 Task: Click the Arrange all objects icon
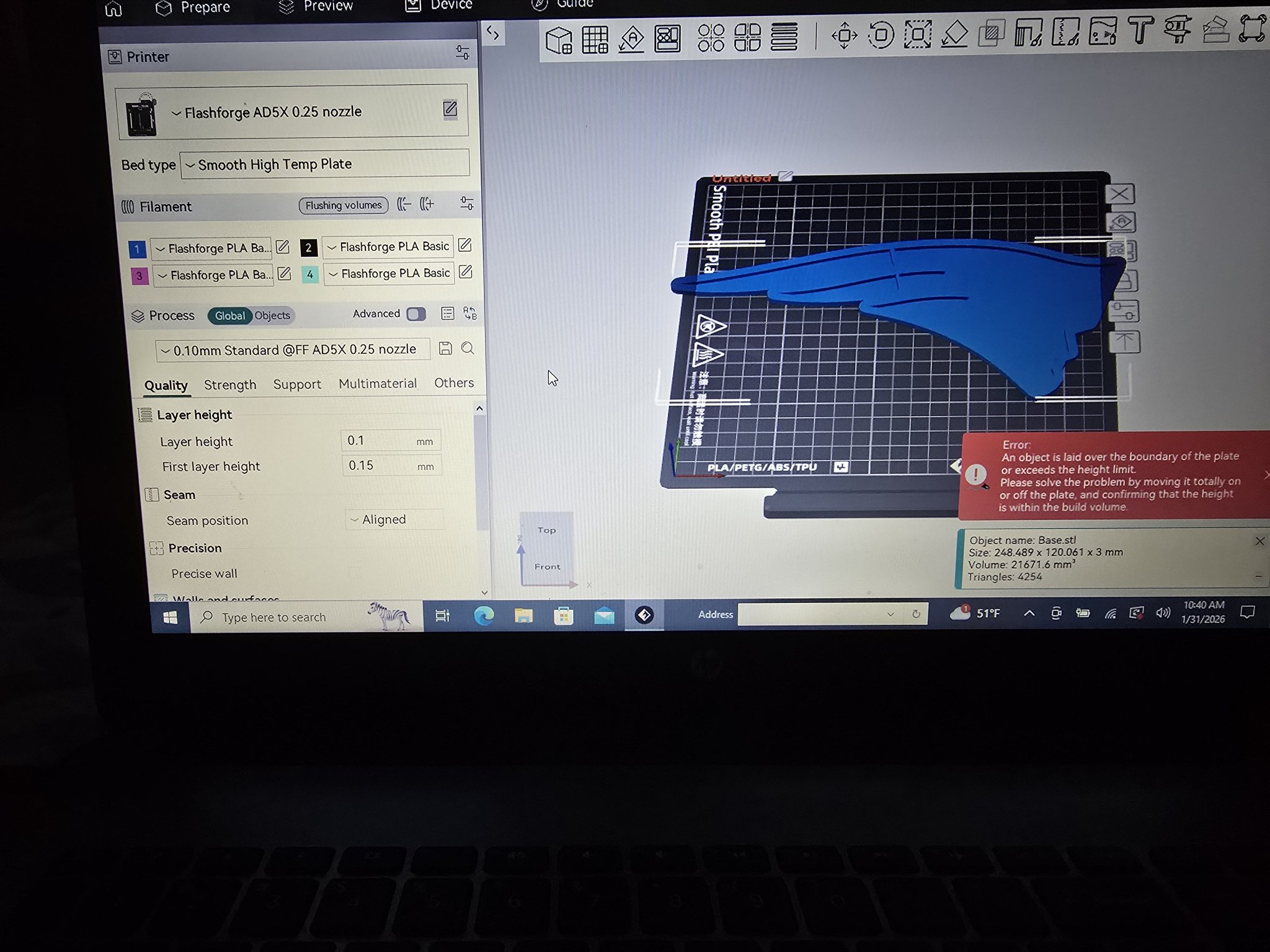click(668, 38)
